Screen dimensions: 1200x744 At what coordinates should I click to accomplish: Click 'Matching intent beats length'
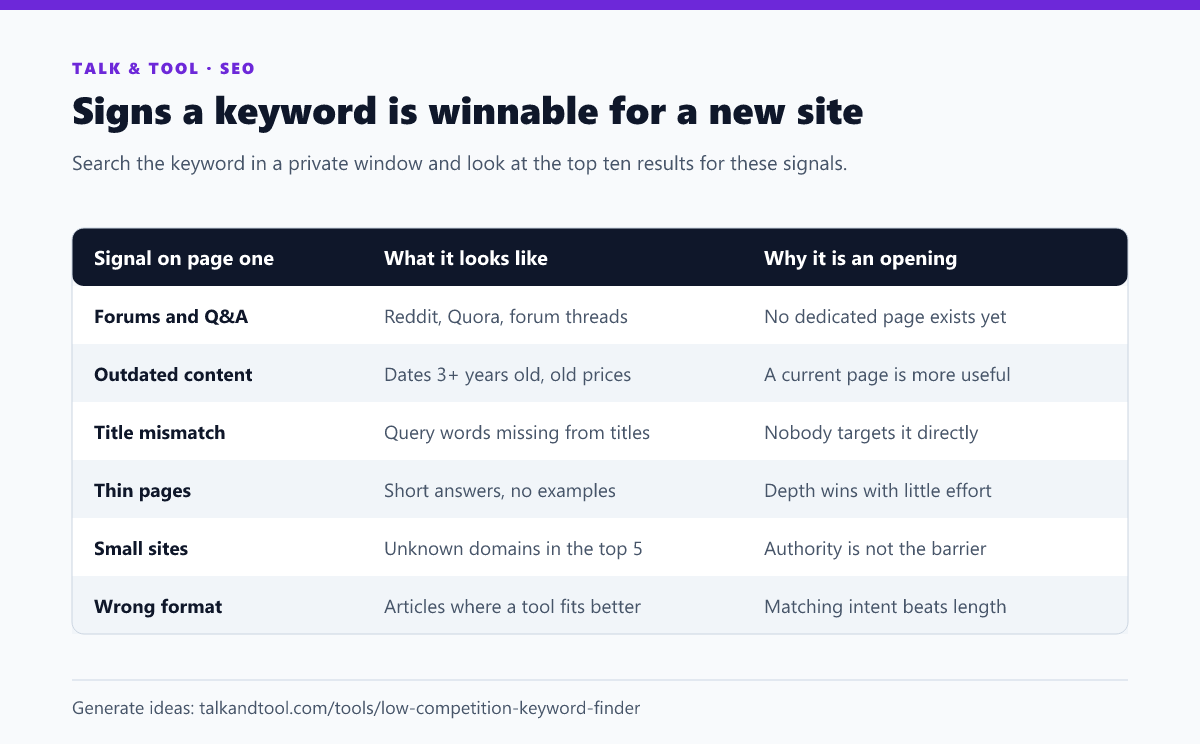(x=885, y=606)
